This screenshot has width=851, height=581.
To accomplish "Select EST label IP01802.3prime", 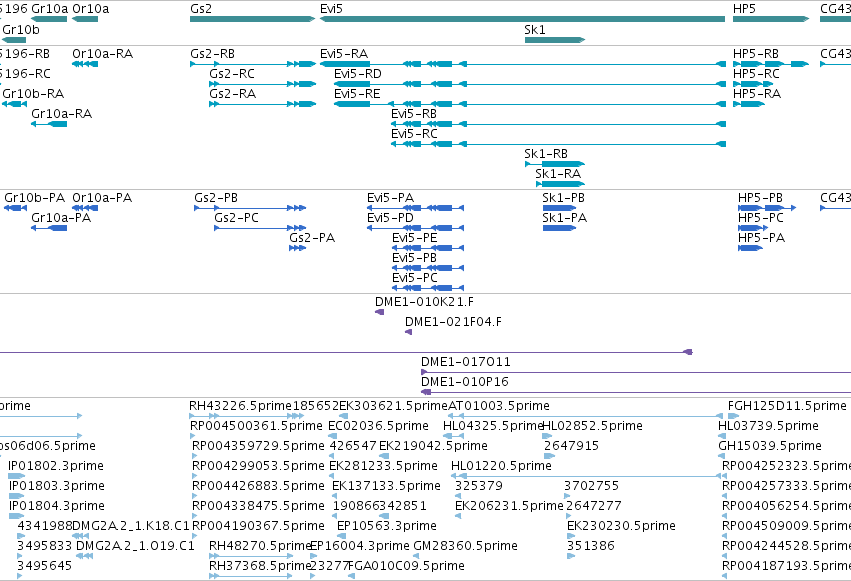I will [56, 467].
